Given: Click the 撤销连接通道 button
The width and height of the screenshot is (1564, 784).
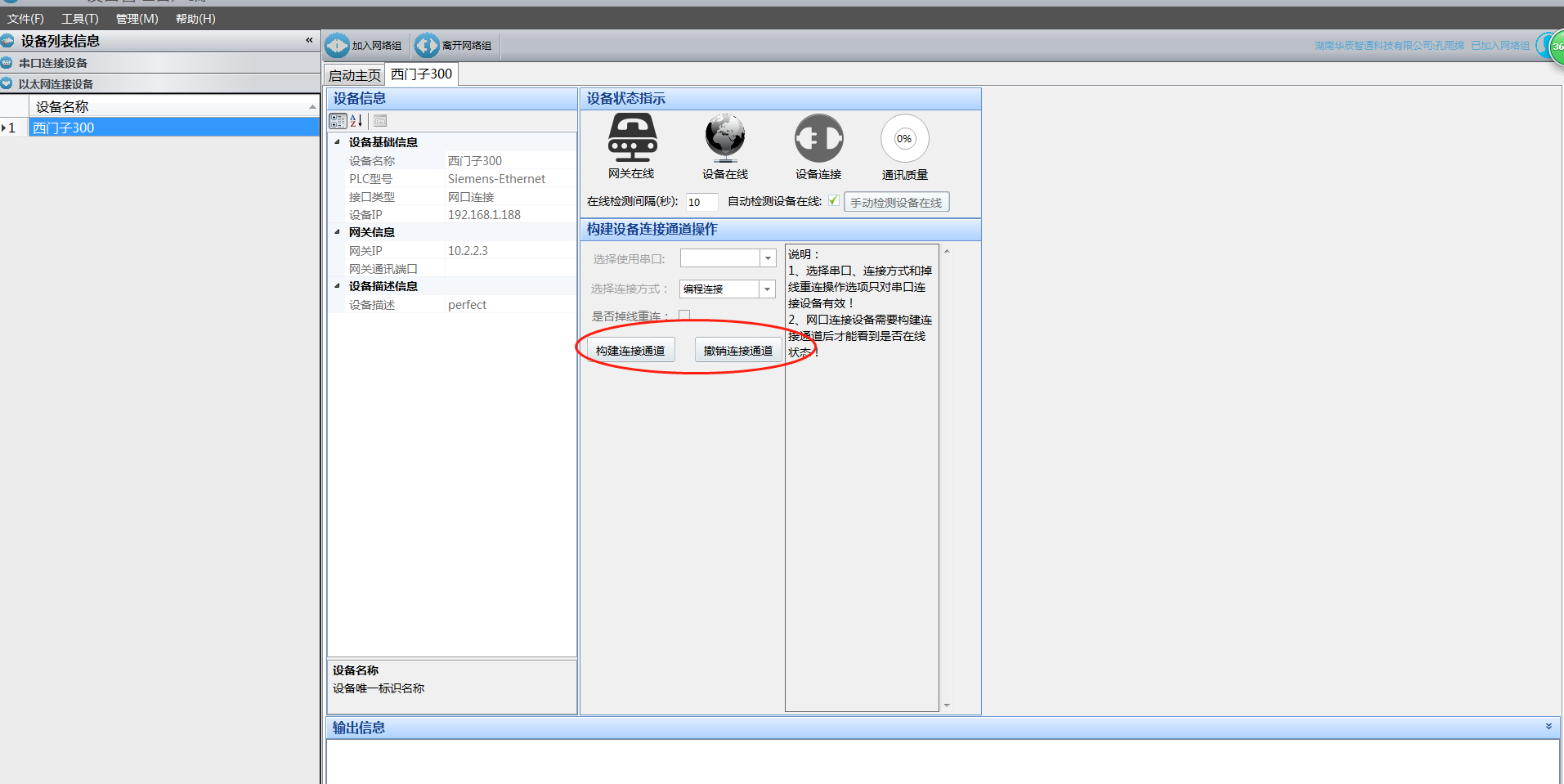Looking at the screenshot, I should (x=737, y=351).
